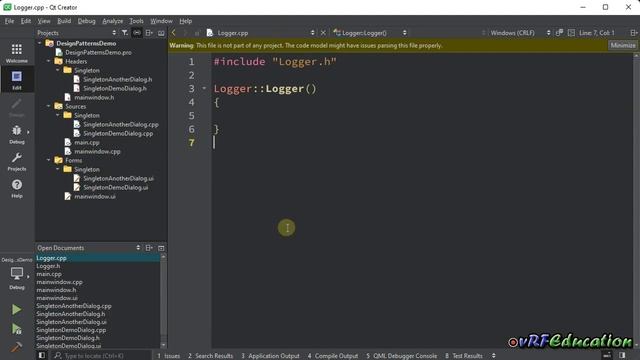Open the Logger.cpp document selector dropdown
The width and height of the screenshot is (640, 360).
[313, 33]
